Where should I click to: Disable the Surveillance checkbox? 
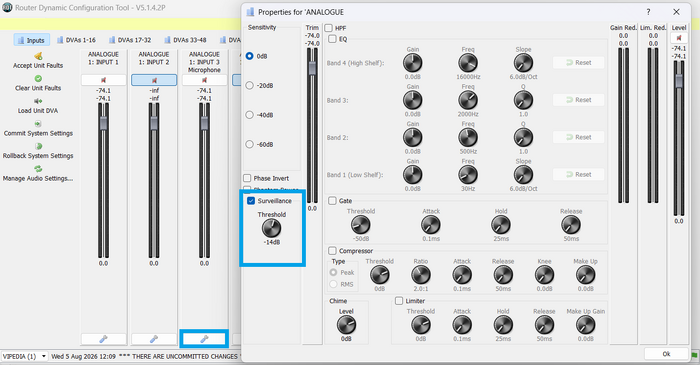tap(251, 201)
